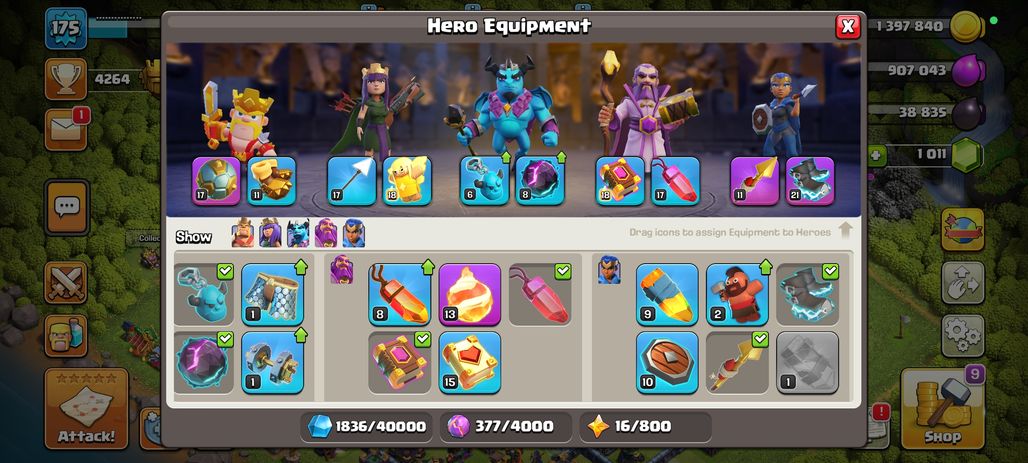Select the Rage Gem level 13 equipment
1028x463 pixels.
[x=469, y=294]
